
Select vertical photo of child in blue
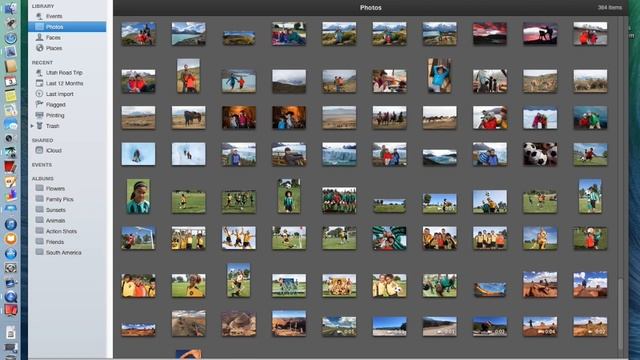440,76
